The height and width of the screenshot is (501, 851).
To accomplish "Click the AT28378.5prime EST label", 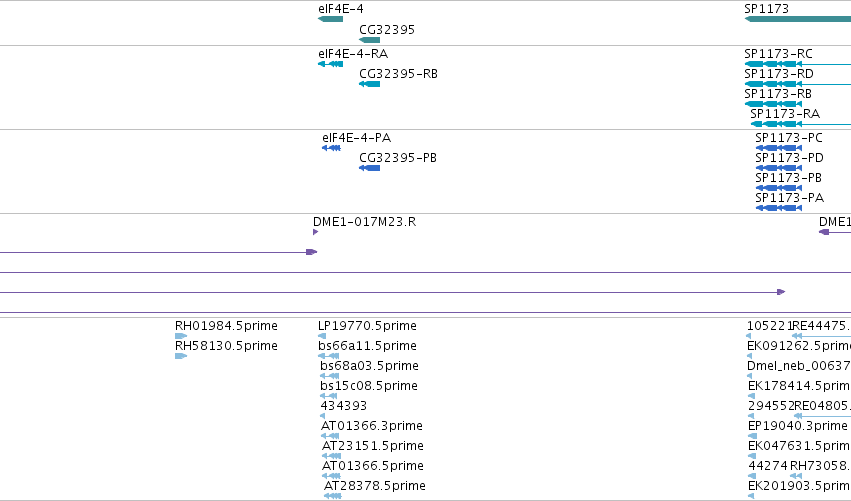I will pos(374,486).
